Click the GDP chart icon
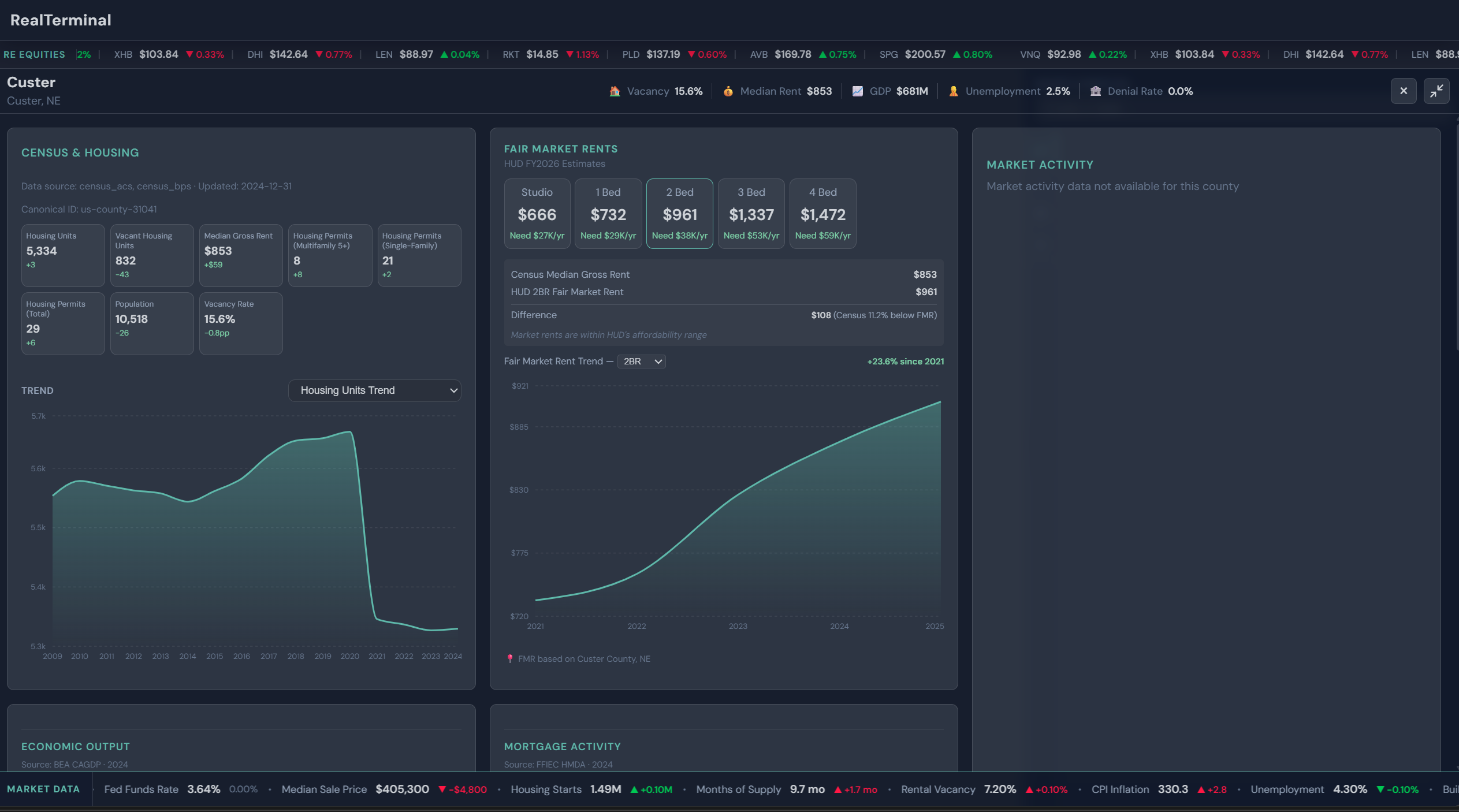Screen dimensions: 1459x812 coord(857,91)
